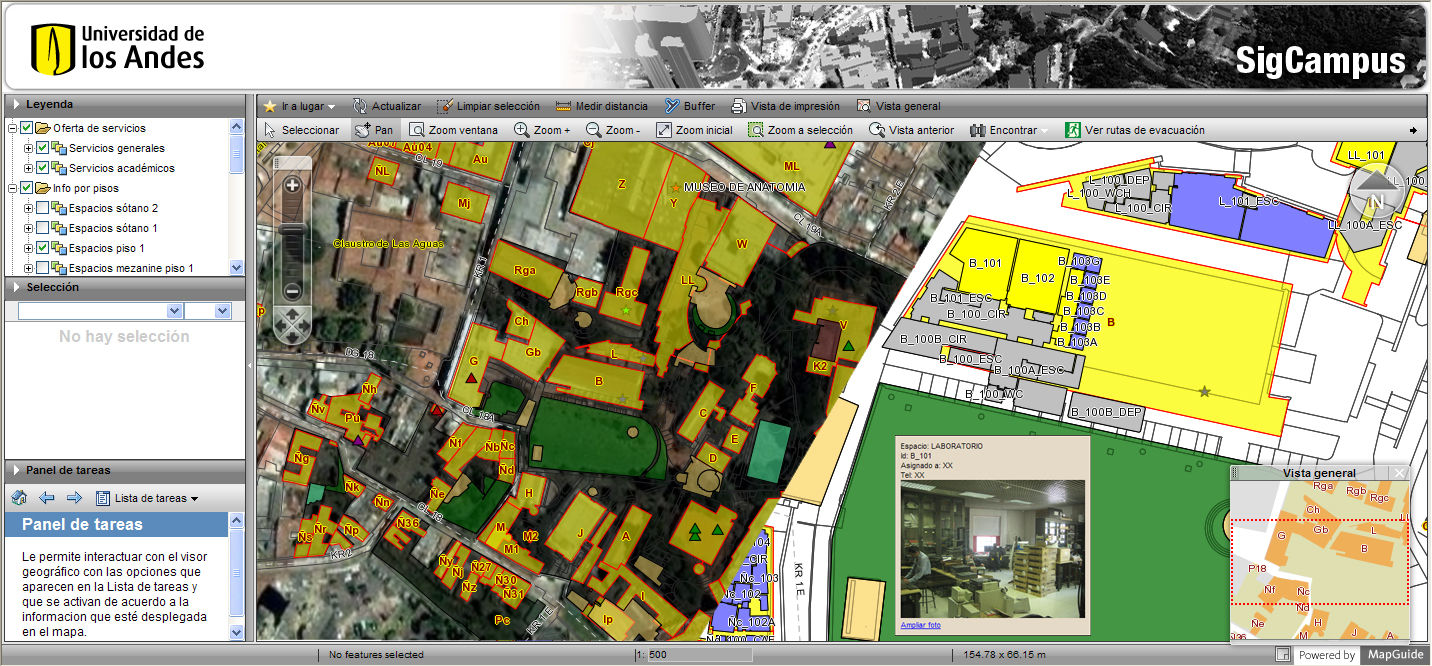The height and width of the screenshot is (666, 1432).
Task: Open the Ir a lugar dropdown
Action: coord(299,106)
